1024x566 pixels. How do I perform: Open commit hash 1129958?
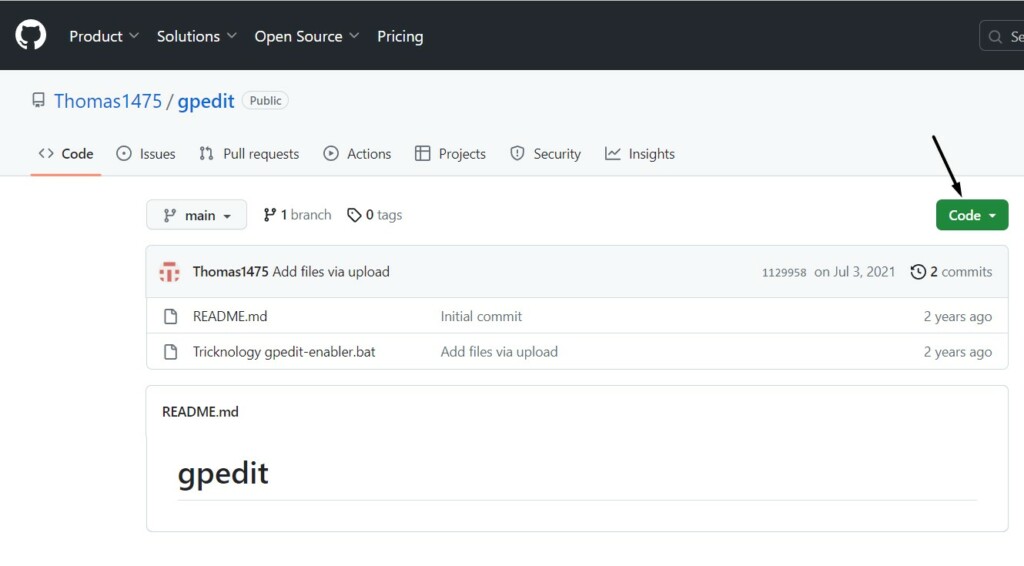(x=784, y=272)
